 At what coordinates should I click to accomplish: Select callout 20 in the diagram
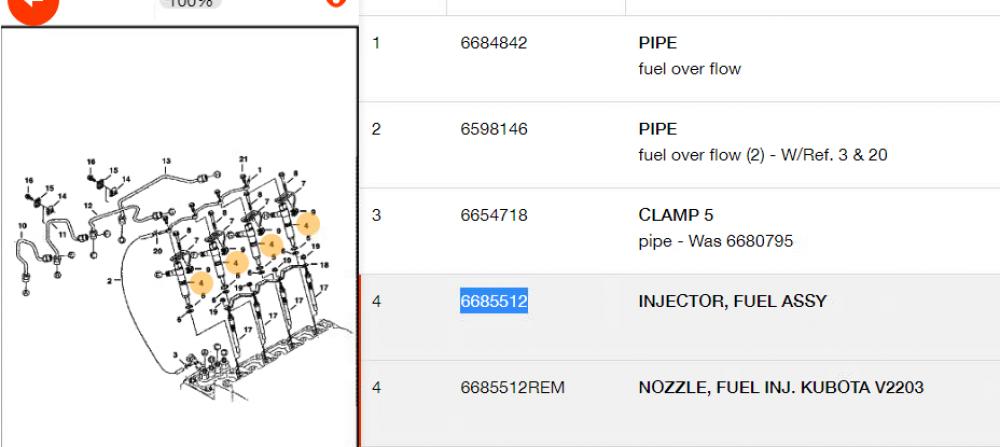tap(157, 251)
